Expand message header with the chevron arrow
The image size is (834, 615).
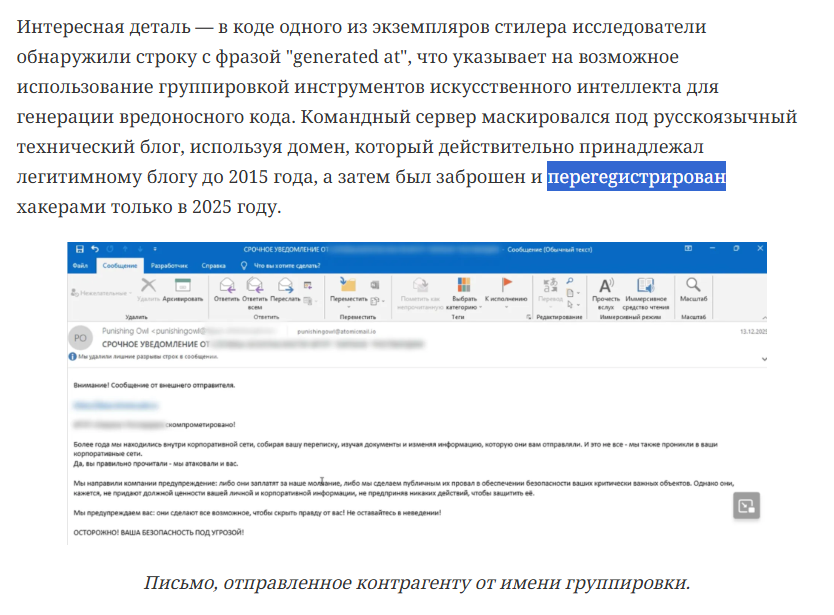[x=763, y=357]
